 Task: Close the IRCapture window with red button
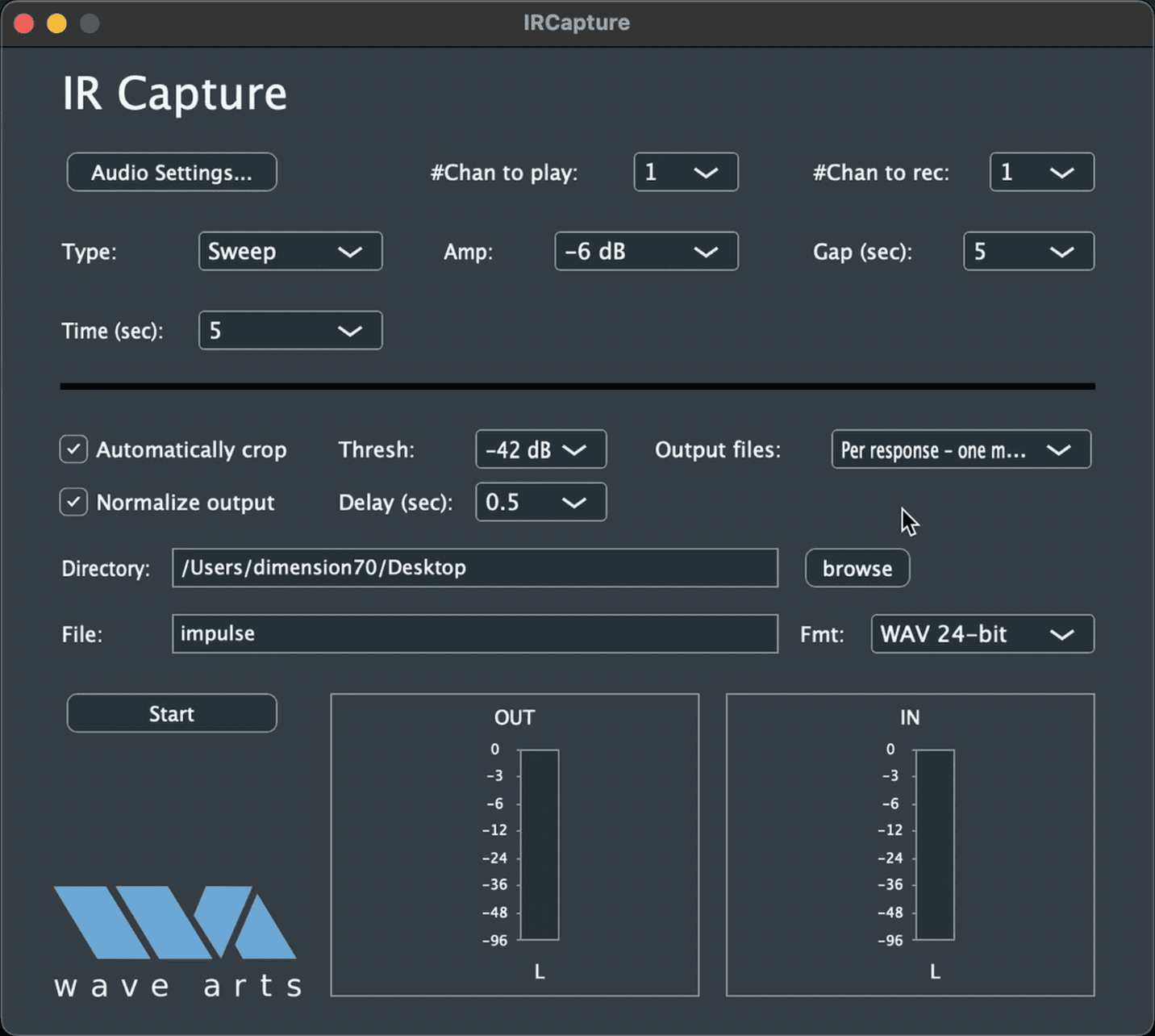tap(23, 23)
